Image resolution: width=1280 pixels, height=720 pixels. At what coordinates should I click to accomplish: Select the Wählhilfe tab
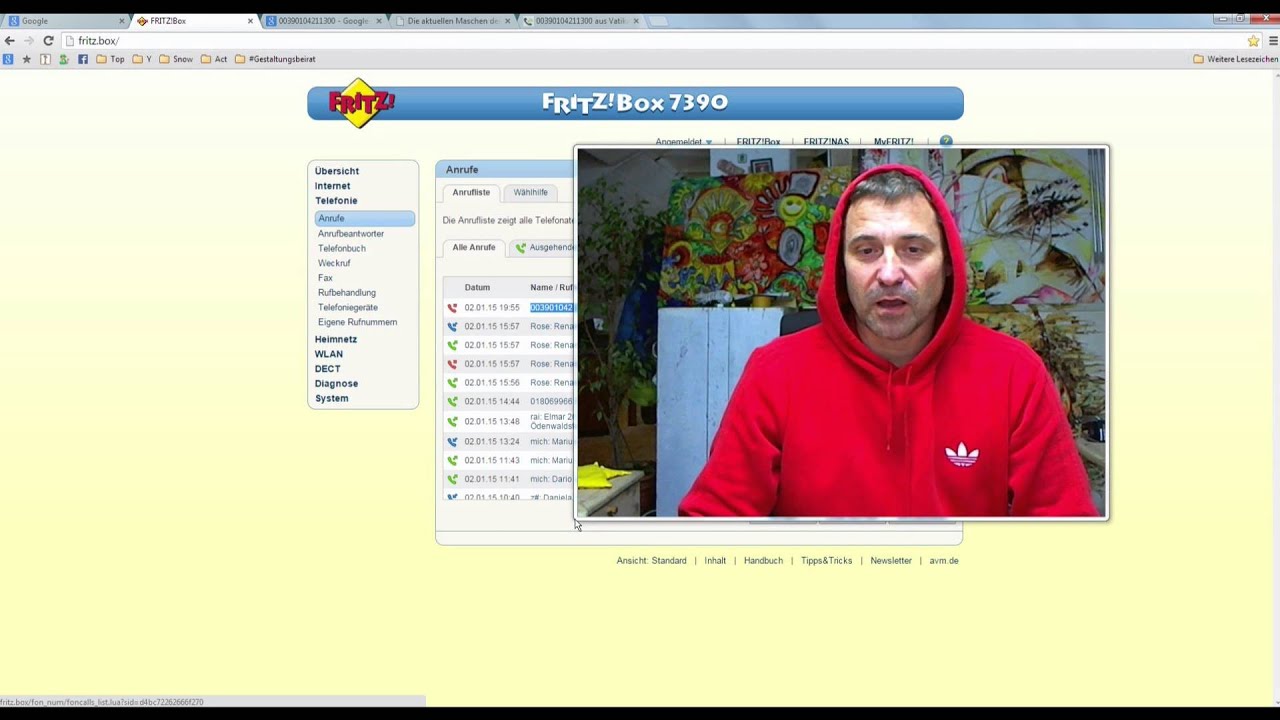pyautogui.click(x=530, y=192)
